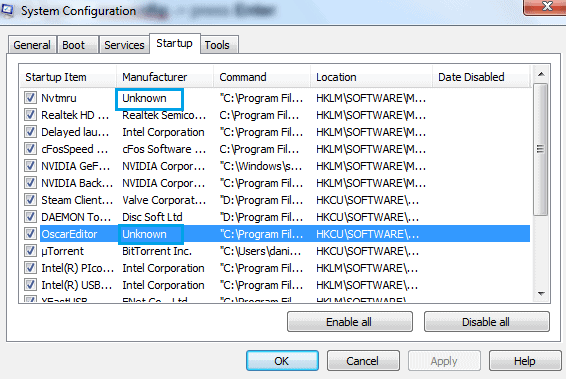566x379 pixels.
Task: Switch to the General tab
Action: tap(32, 45)
